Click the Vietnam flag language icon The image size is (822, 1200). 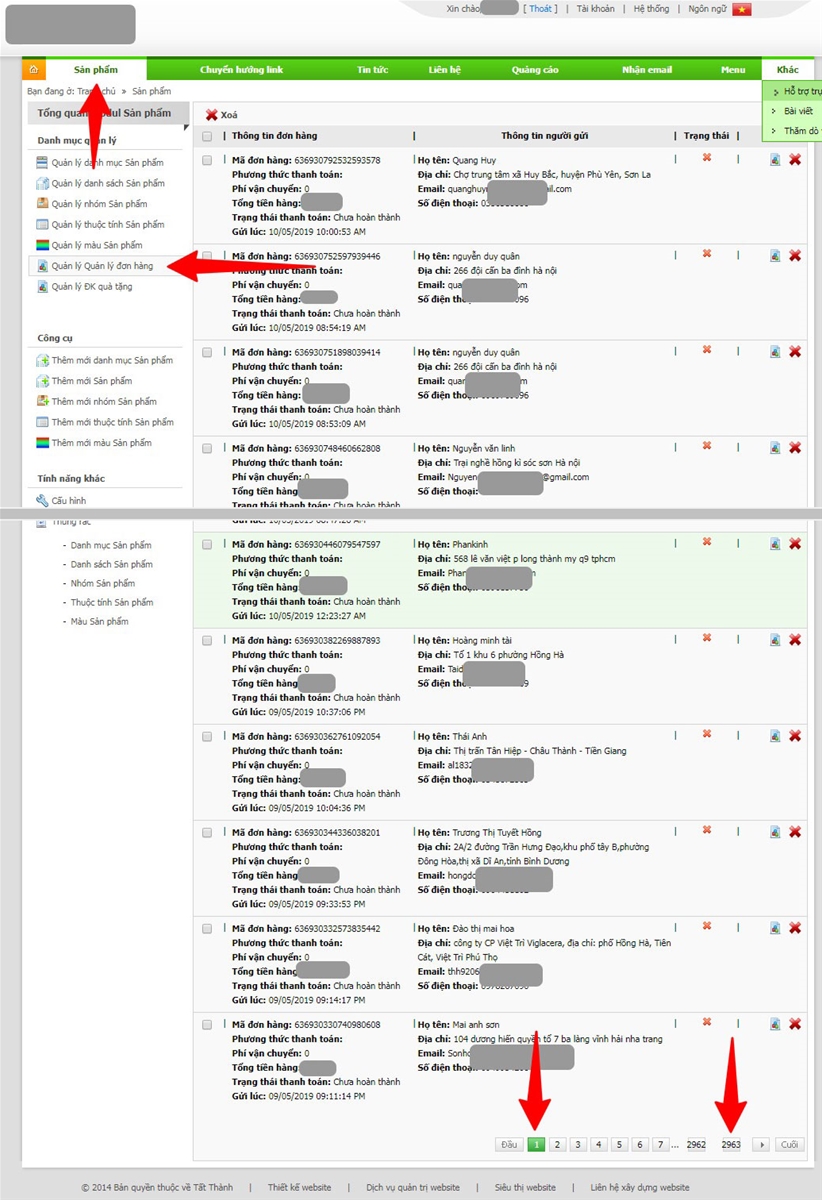pyautogui.click(x=741, y=9)
